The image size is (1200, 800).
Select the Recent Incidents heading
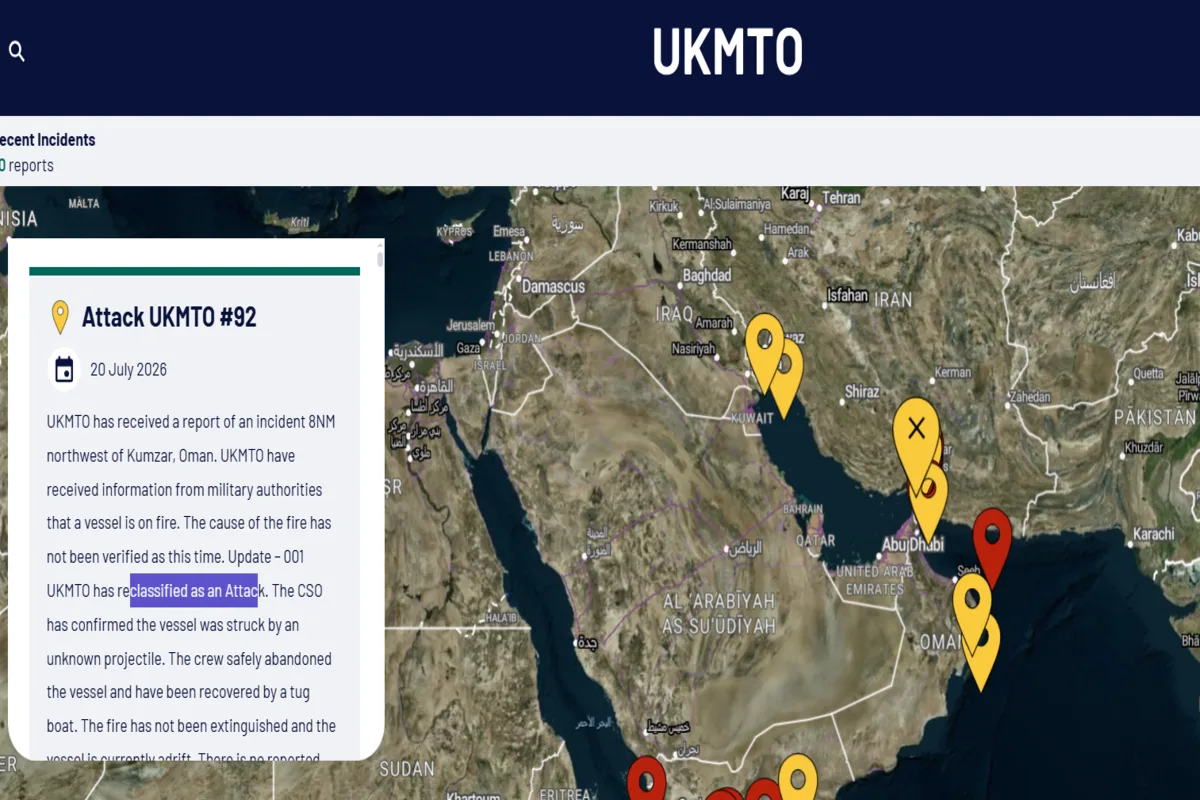[x=47, y=140]
